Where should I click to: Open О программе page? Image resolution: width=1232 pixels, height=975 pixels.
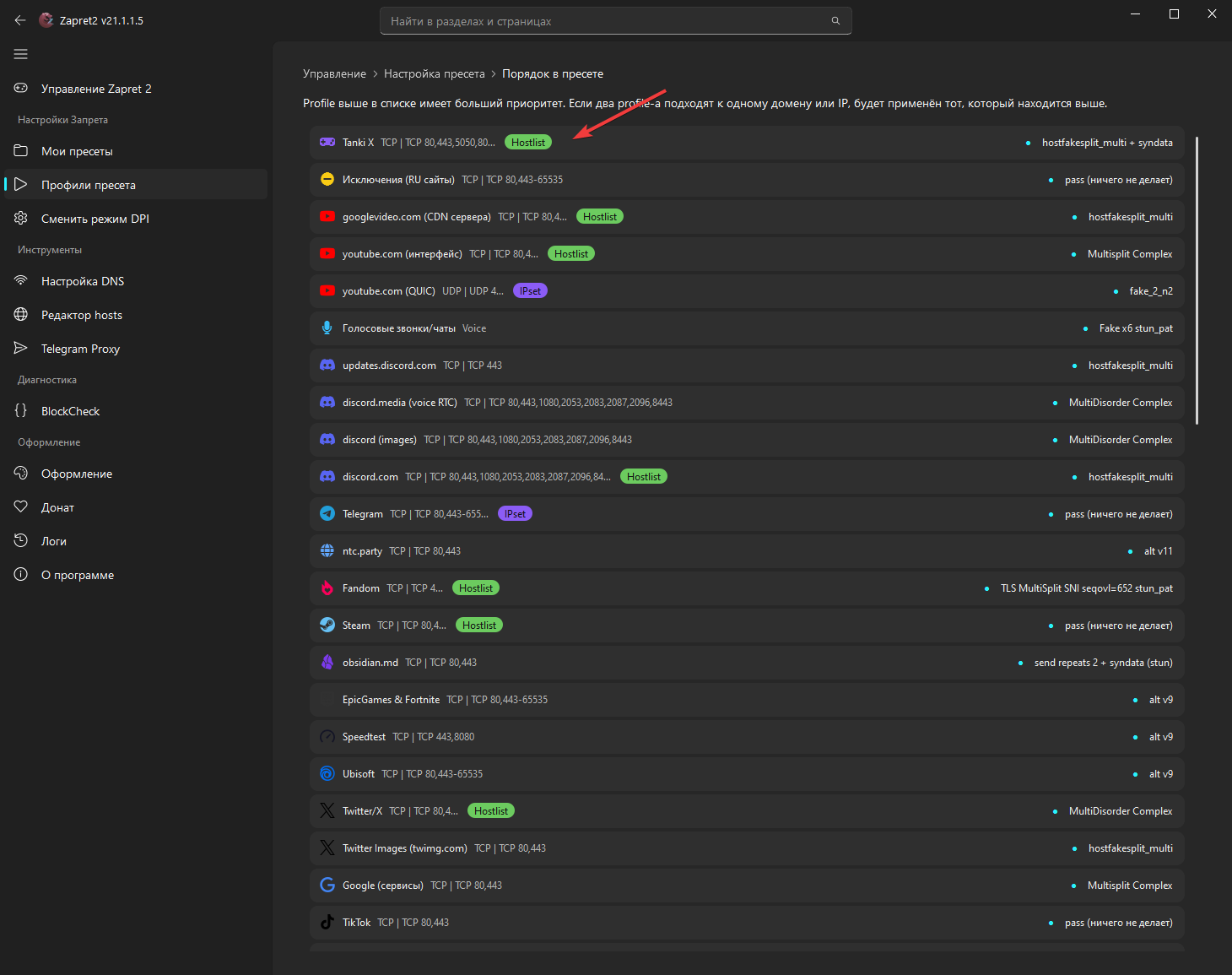[x=136, y=575]
